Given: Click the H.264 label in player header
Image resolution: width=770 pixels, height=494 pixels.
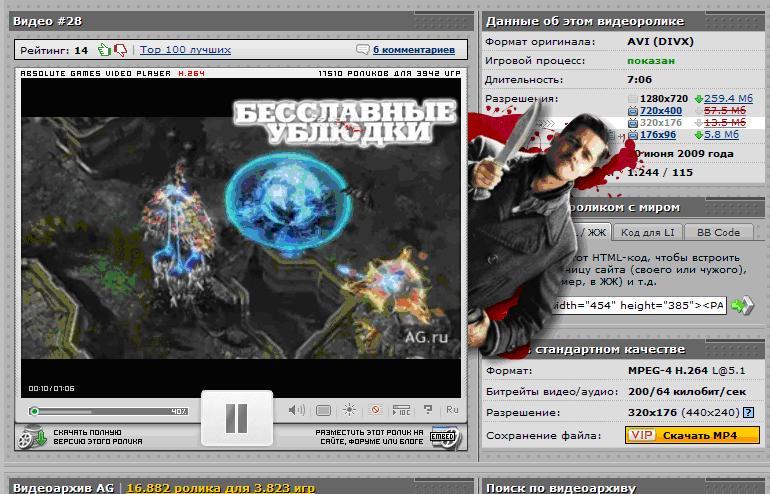Looking at the screenshot, I should coord(191,73).
